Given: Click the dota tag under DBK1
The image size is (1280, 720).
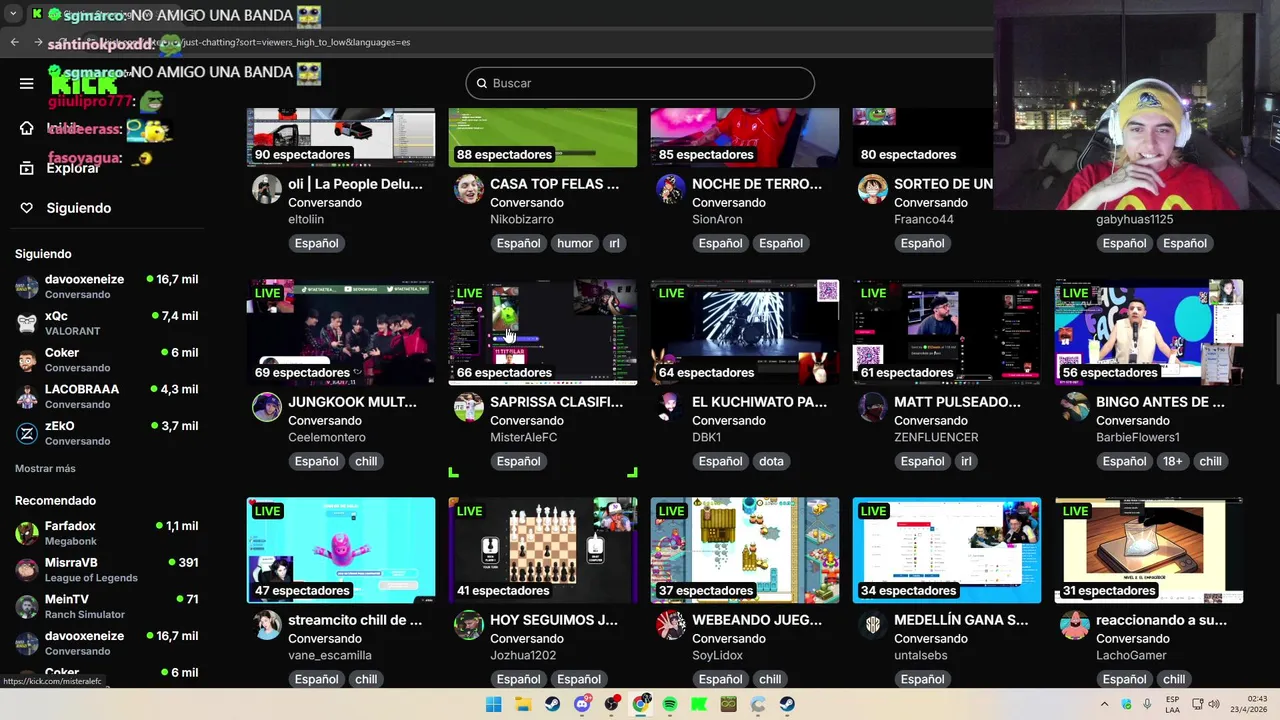Looking at the screenshot, I should pyautogui.click(x=771, y=461).
